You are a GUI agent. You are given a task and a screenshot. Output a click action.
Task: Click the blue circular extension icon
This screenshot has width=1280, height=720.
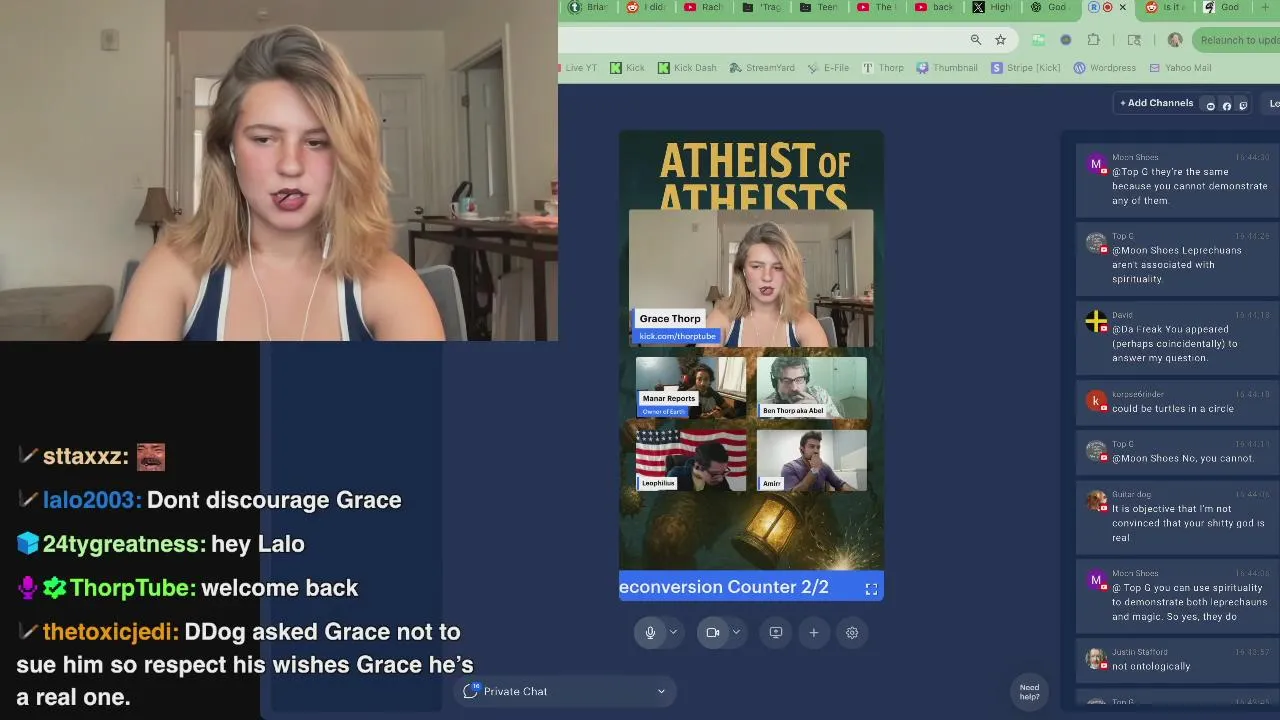(1065, 40)
